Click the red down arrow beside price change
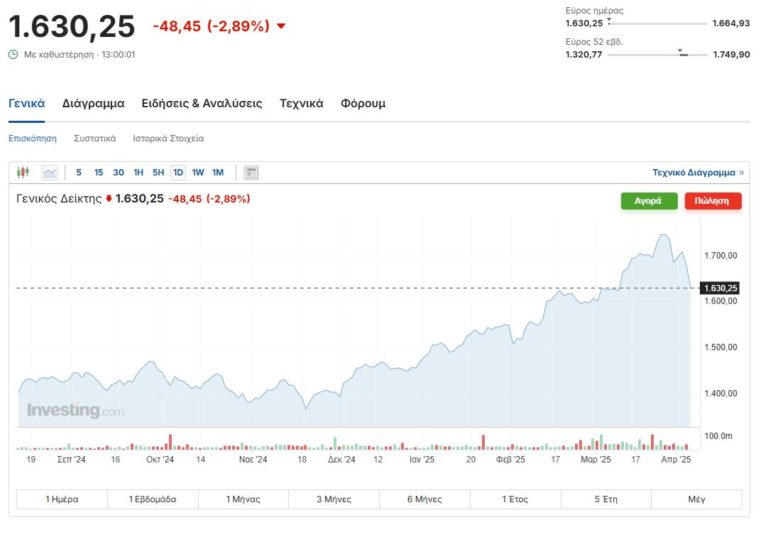 [281, 26]
